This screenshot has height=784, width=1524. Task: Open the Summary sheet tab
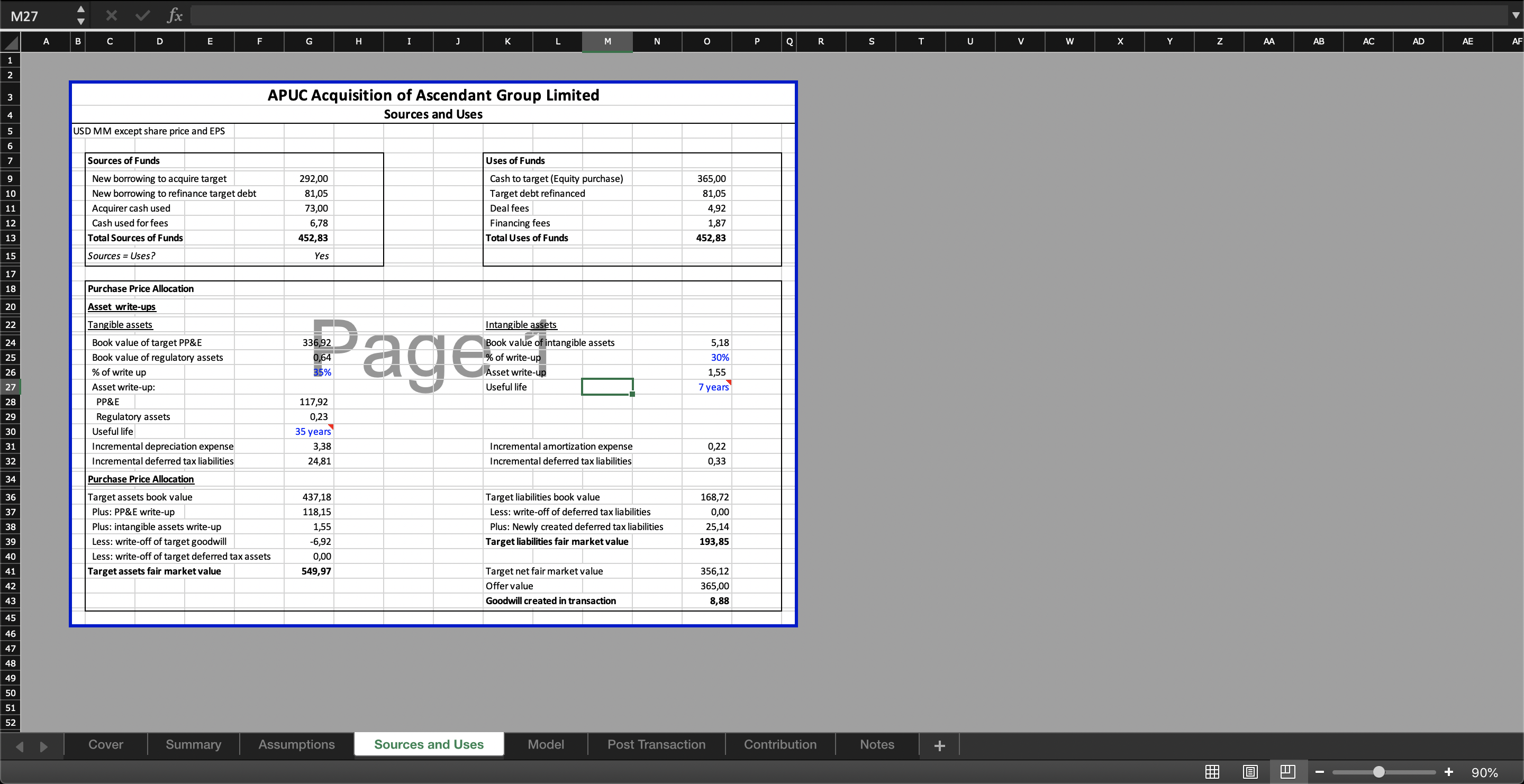click(x=194, y=744)
